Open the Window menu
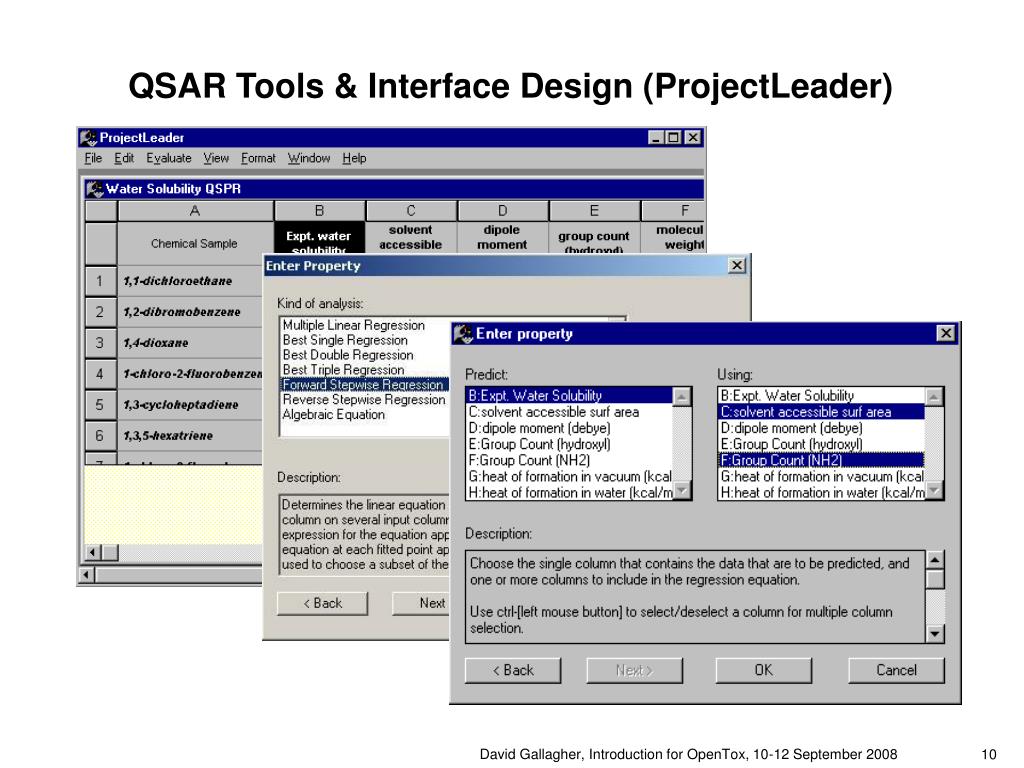This screenshot has width=1024, height=768. tap(308, 158)
